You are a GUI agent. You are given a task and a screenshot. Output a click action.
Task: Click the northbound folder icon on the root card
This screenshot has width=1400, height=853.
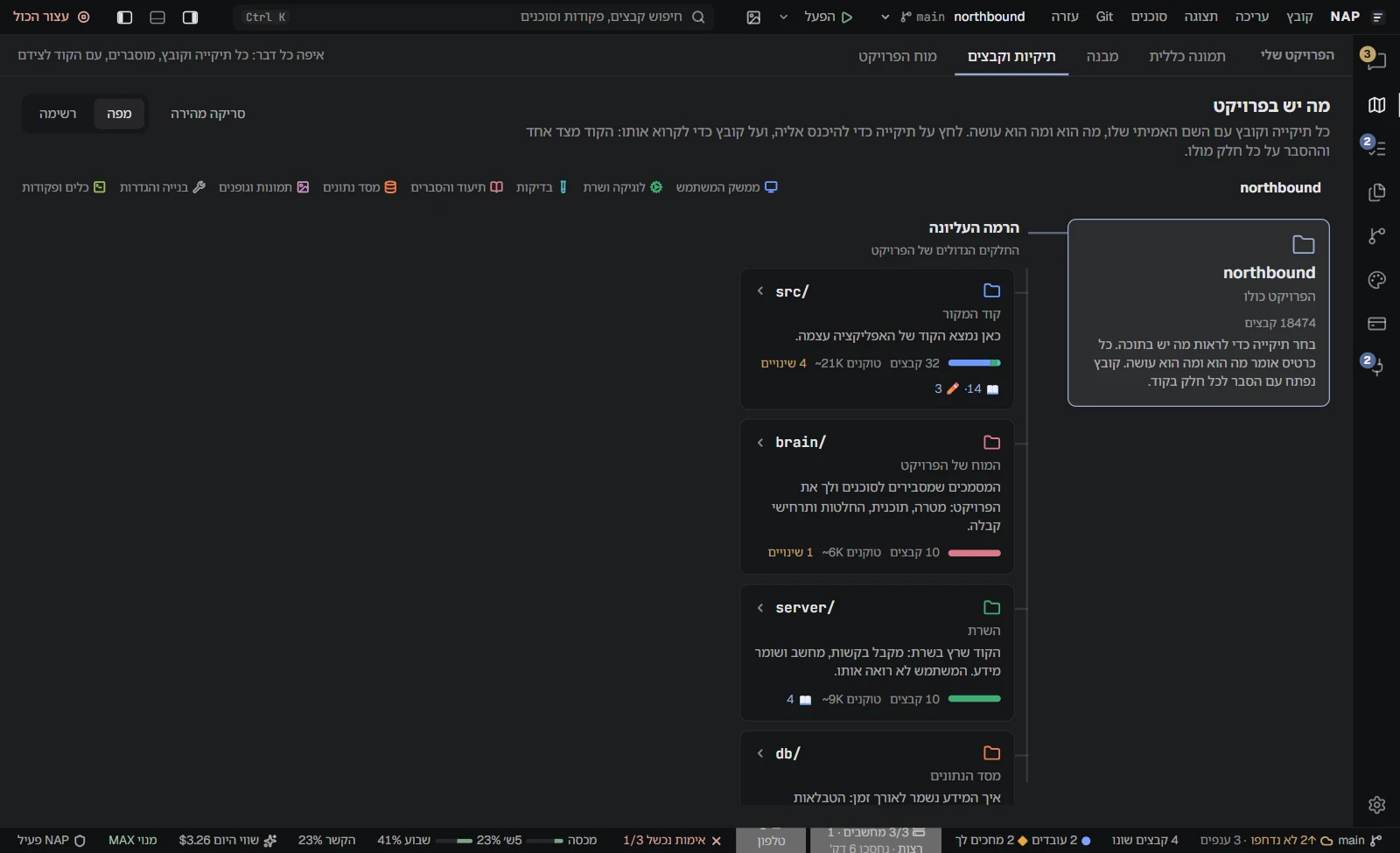1304,244
